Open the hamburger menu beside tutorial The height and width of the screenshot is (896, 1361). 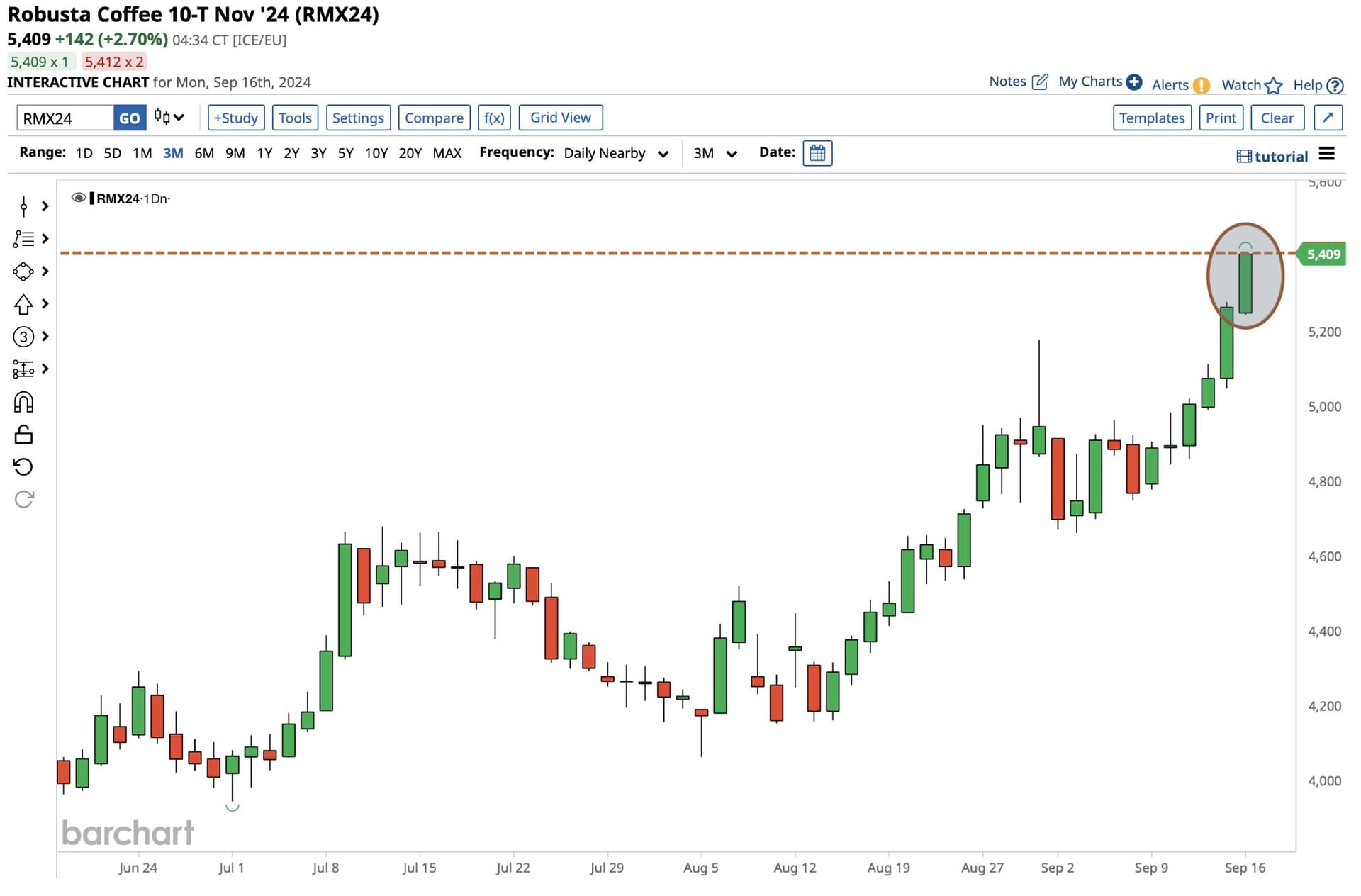click(x=1327, y=154)
